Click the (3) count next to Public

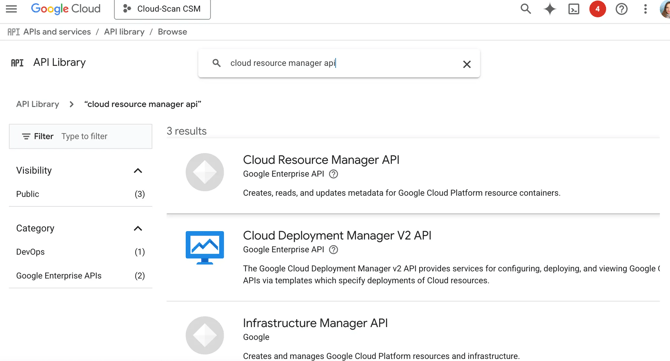click(x=140, y=194)
